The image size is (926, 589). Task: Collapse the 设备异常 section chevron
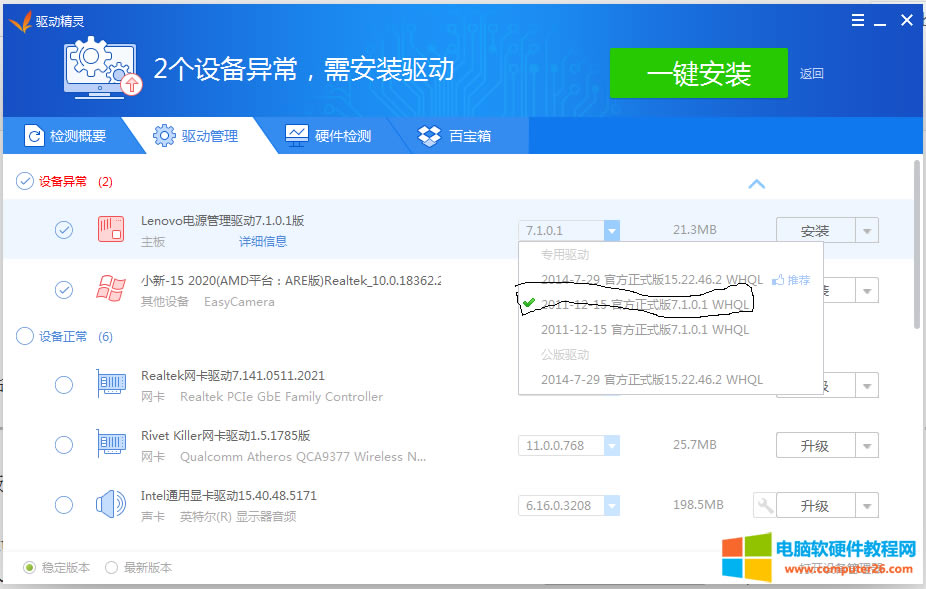(x=757, y=183)
